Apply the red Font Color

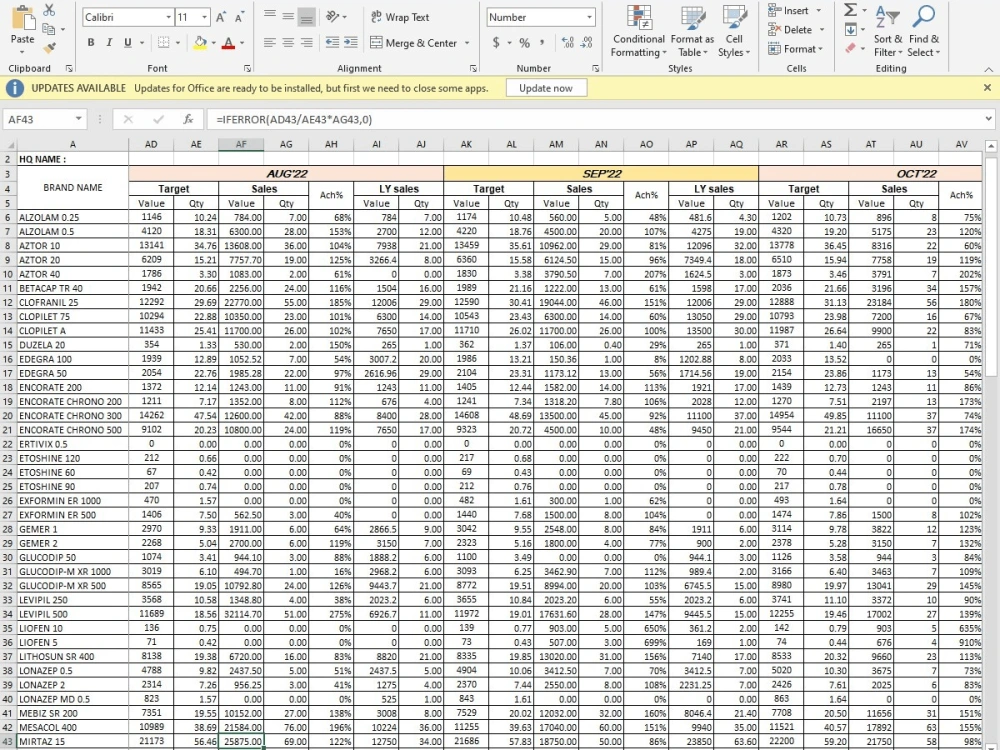[228, 43]
